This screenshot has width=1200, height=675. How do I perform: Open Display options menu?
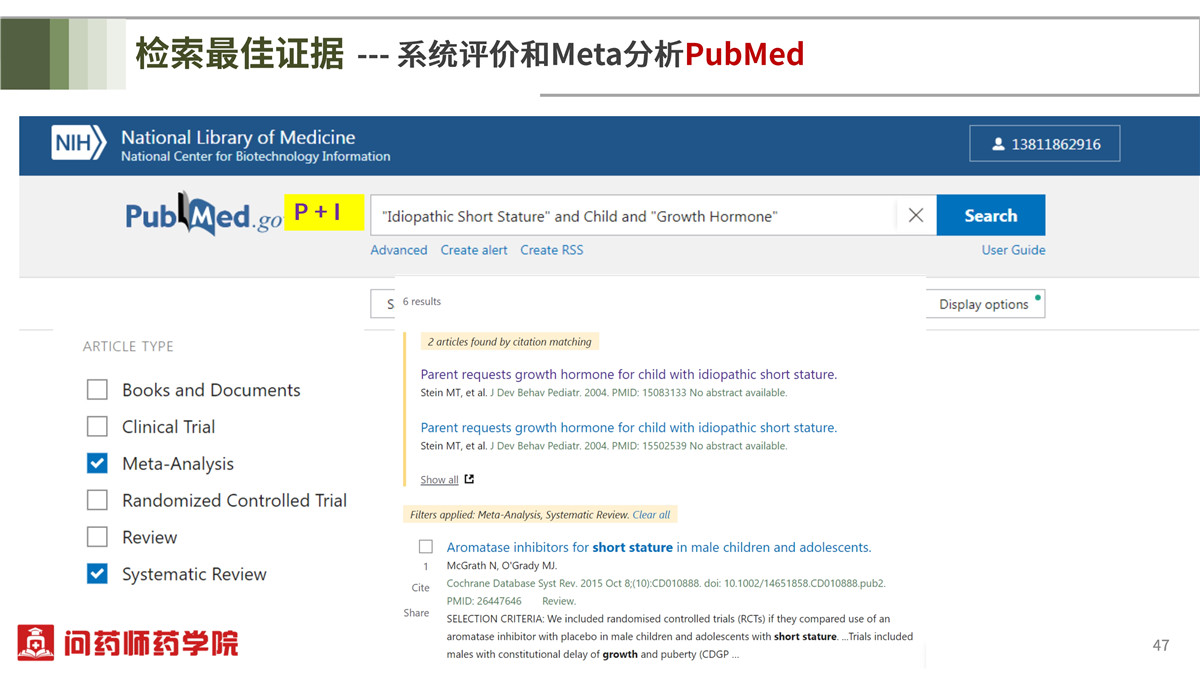(x=985, y=304)
